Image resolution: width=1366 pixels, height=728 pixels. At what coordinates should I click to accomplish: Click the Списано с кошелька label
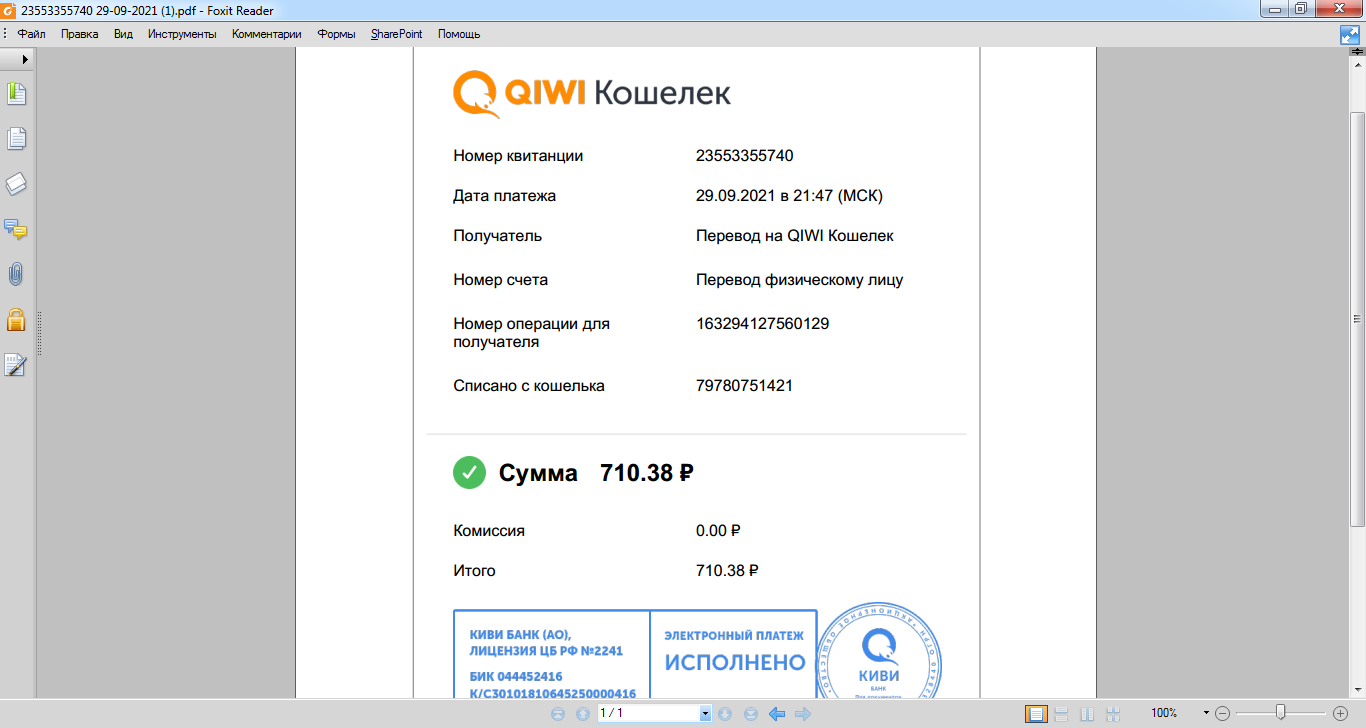click(x=529, y=385)
